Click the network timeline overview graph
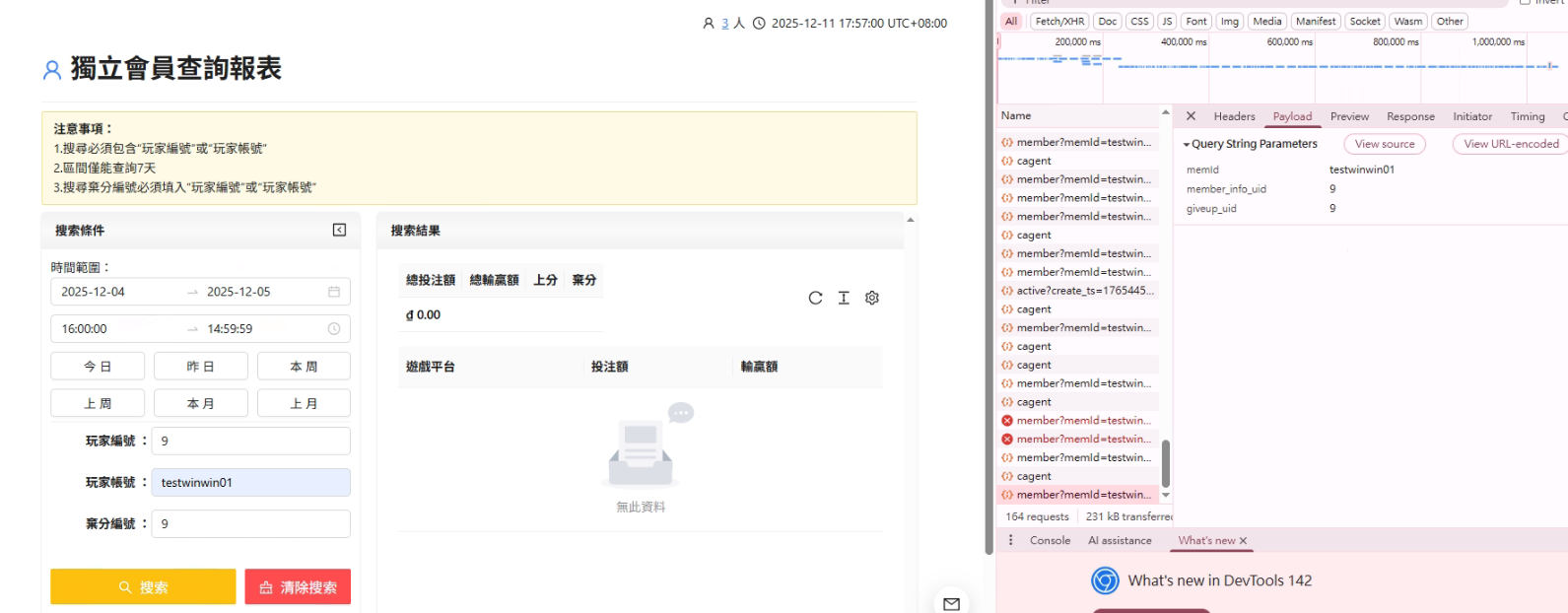1568x613 pixels. point(1281,69)
